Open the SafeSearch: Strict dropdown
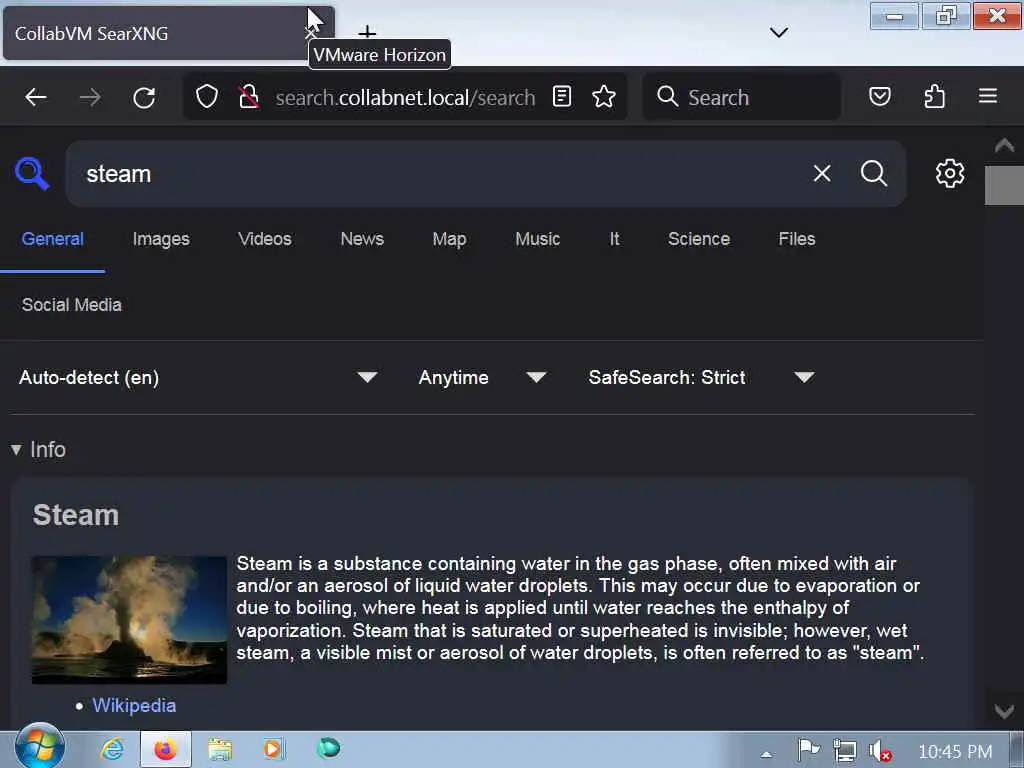Image resolution: width=1024 pixels, height=768 pixels. click(702, 377)
